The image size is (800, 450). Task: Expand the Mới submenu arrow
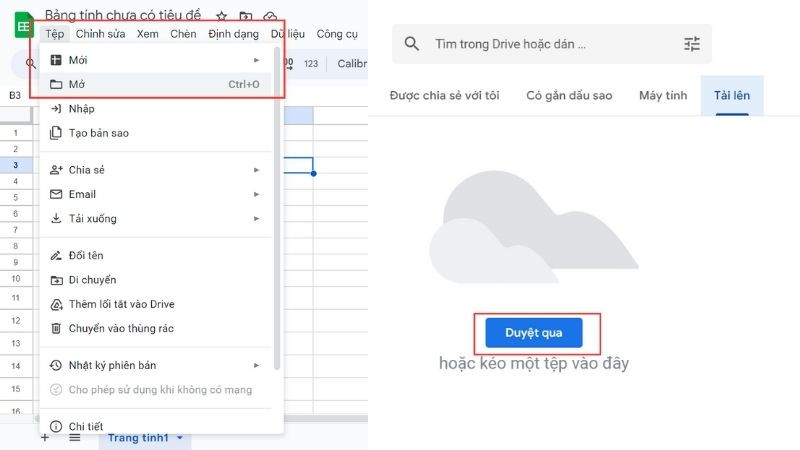[x=257, y=60]
